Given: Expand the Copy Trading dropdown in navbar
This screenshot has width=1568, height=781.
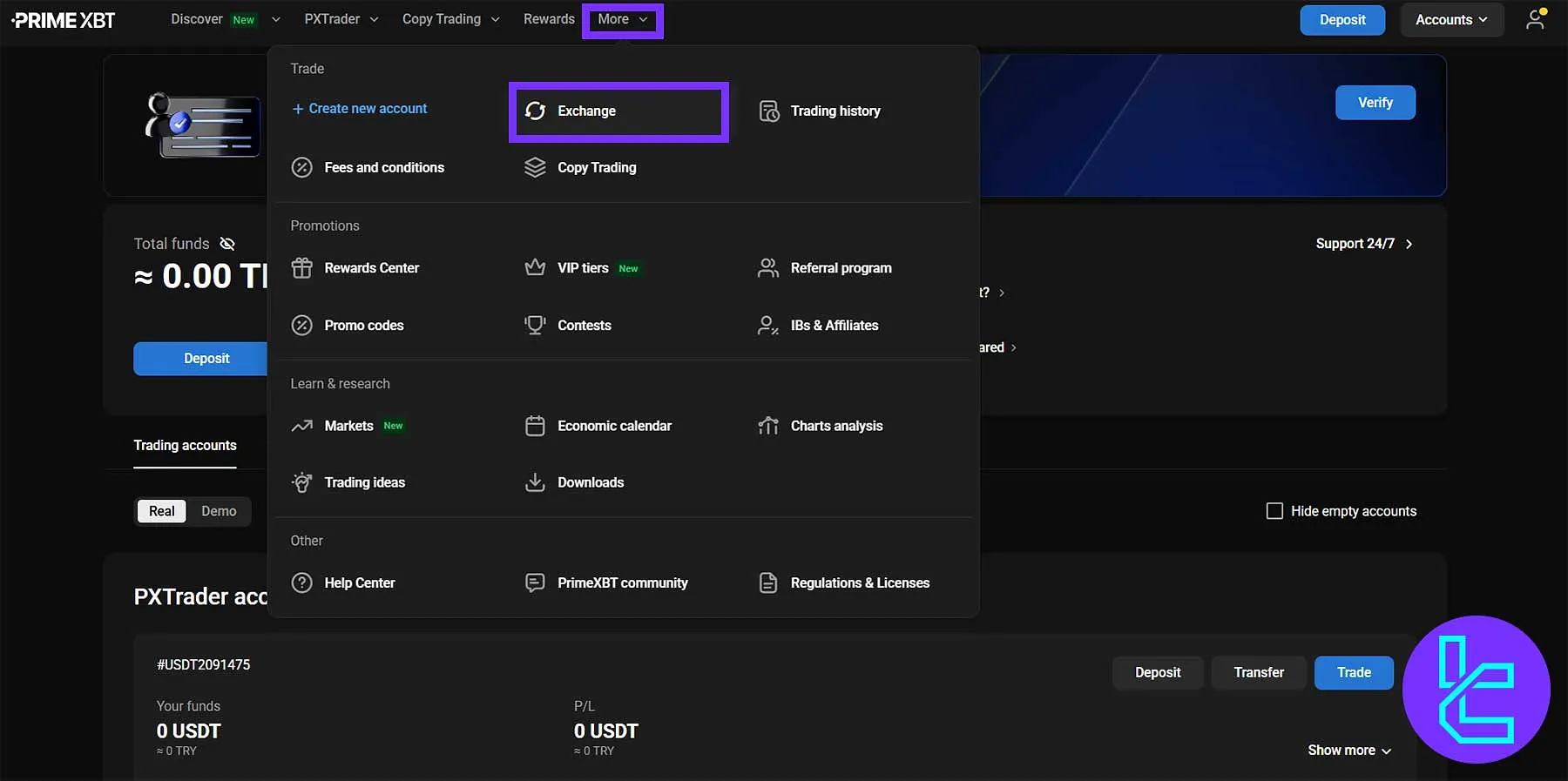Looking at the screenshot, I should pyautogui.click(x=450, y=19).
